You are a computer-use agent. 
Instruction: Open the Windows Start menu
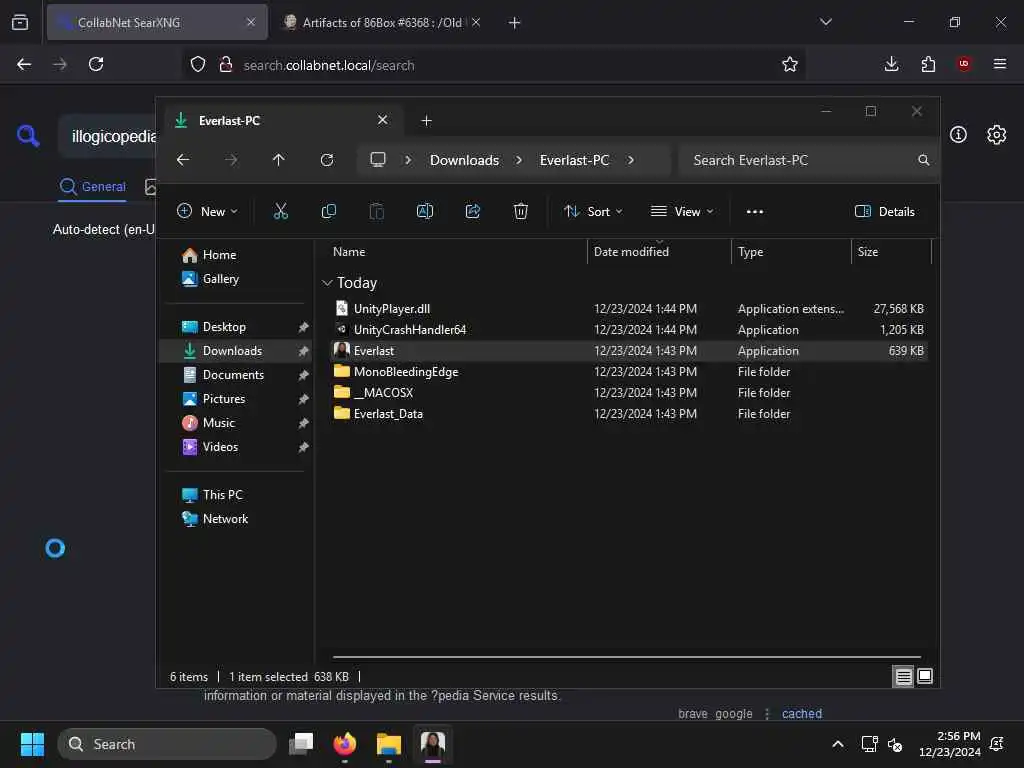point(32,744)
